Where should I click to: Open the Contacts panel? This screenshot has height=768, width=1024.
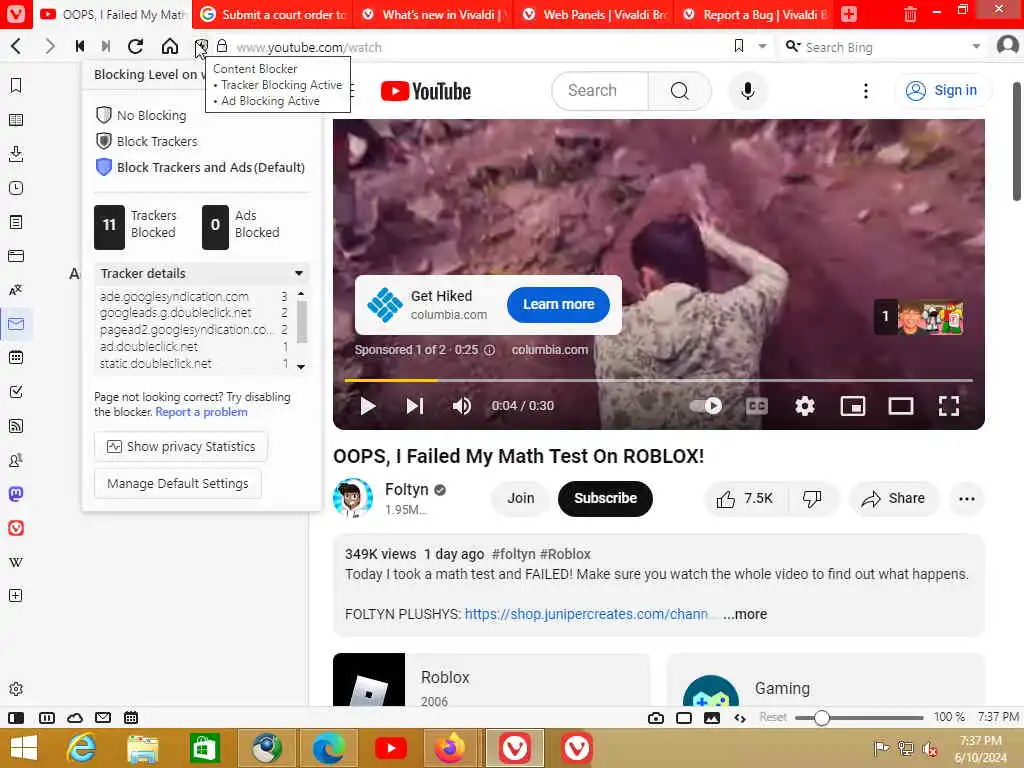click(16, 460)
